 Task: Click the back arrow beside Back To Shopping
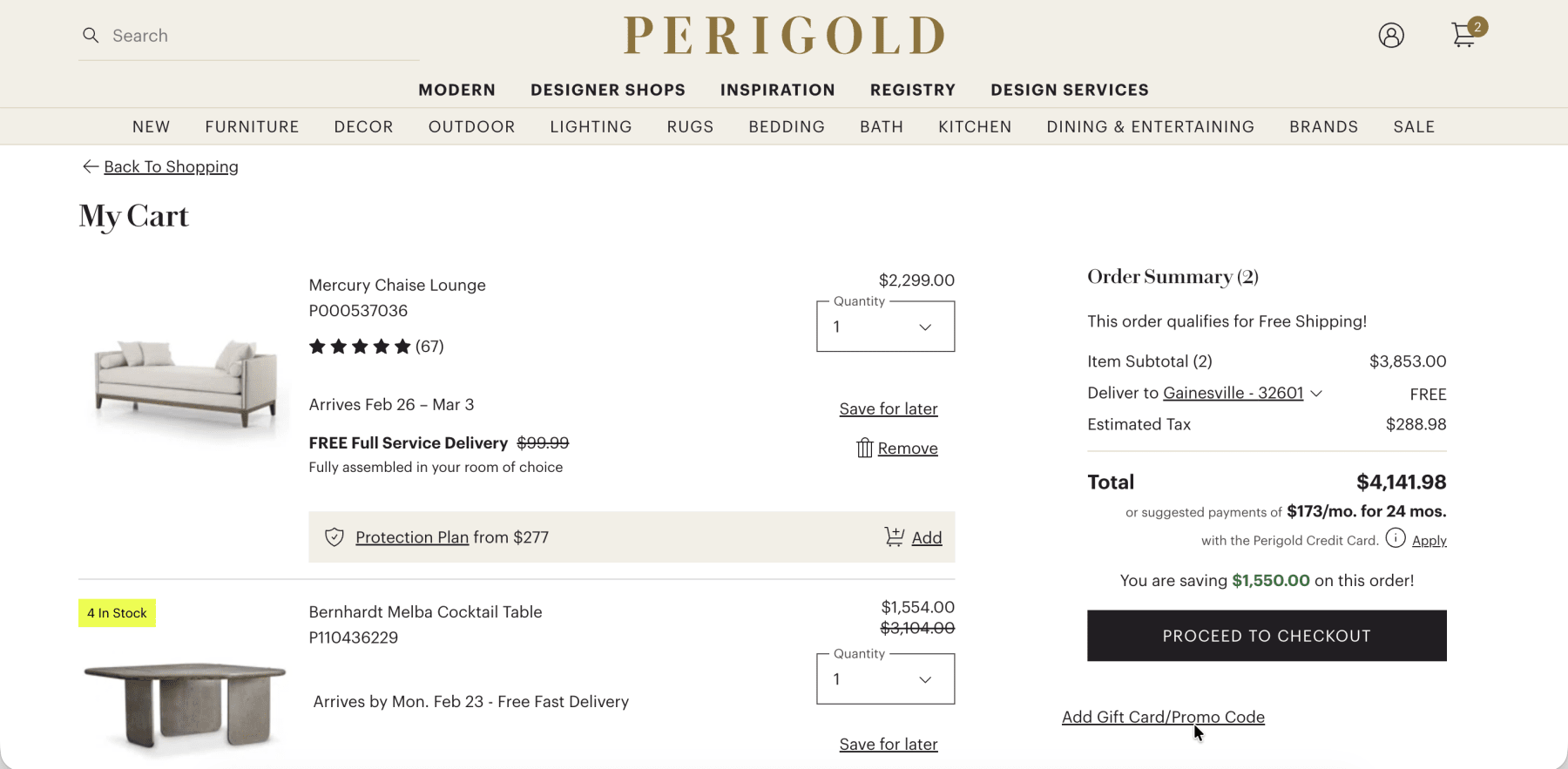90,165
